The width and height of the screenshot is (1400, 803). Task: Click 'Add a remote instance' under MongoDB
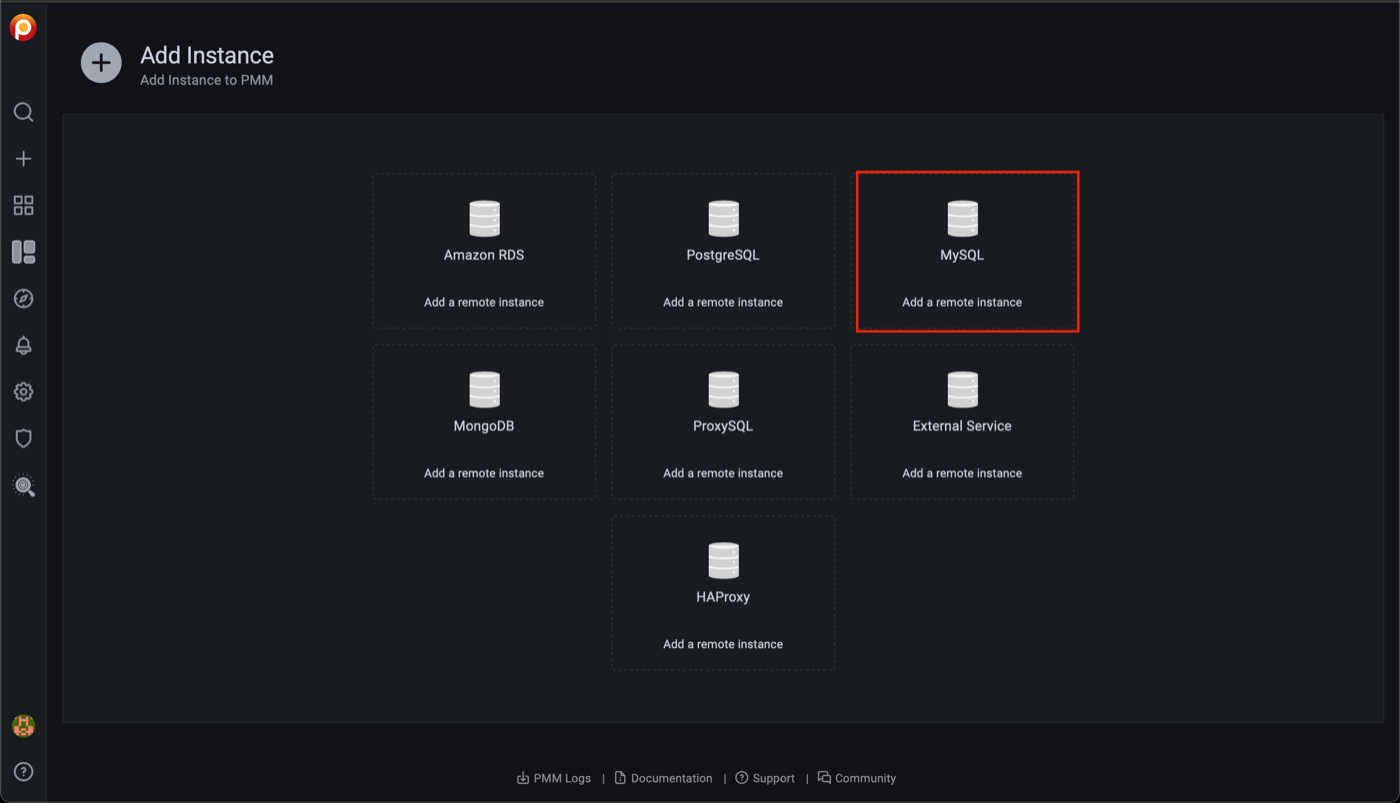pos(484,473)
